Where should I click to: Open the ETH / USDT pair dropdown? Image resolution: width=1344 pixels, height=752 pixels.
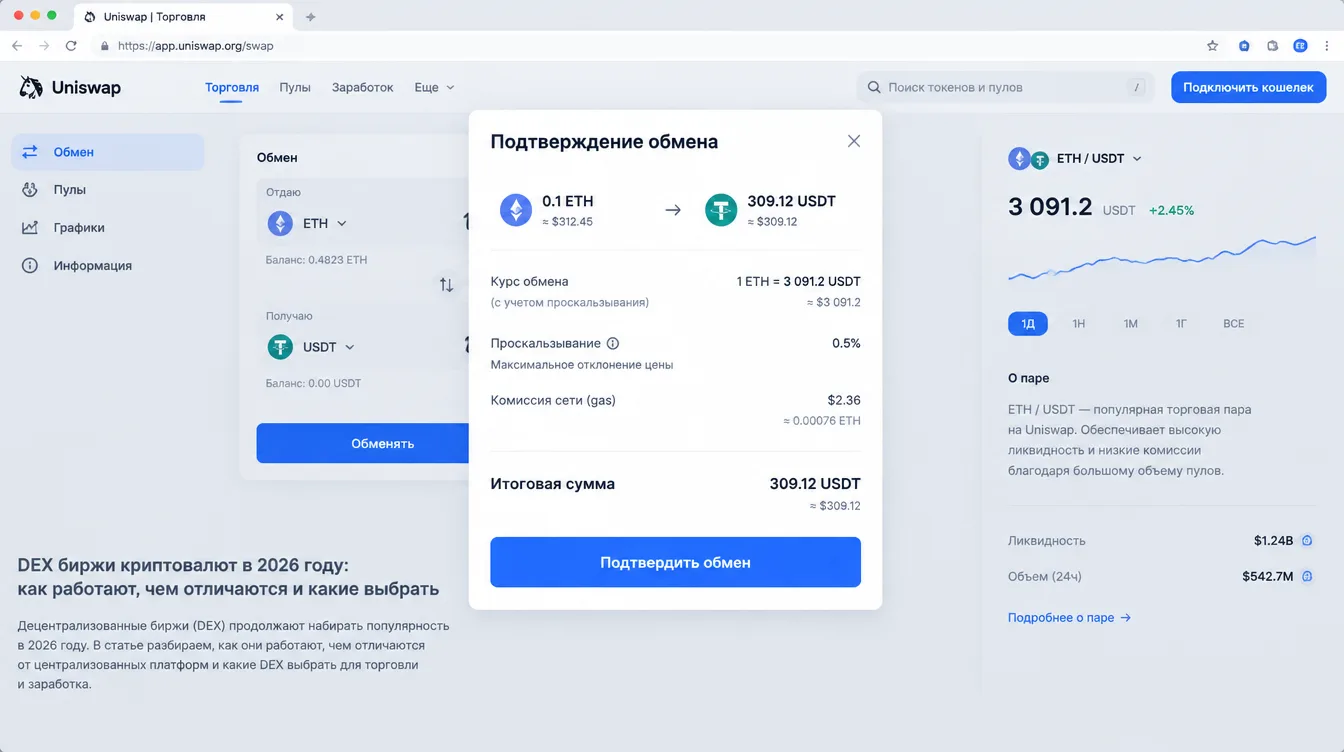(x=1076, y=159)
